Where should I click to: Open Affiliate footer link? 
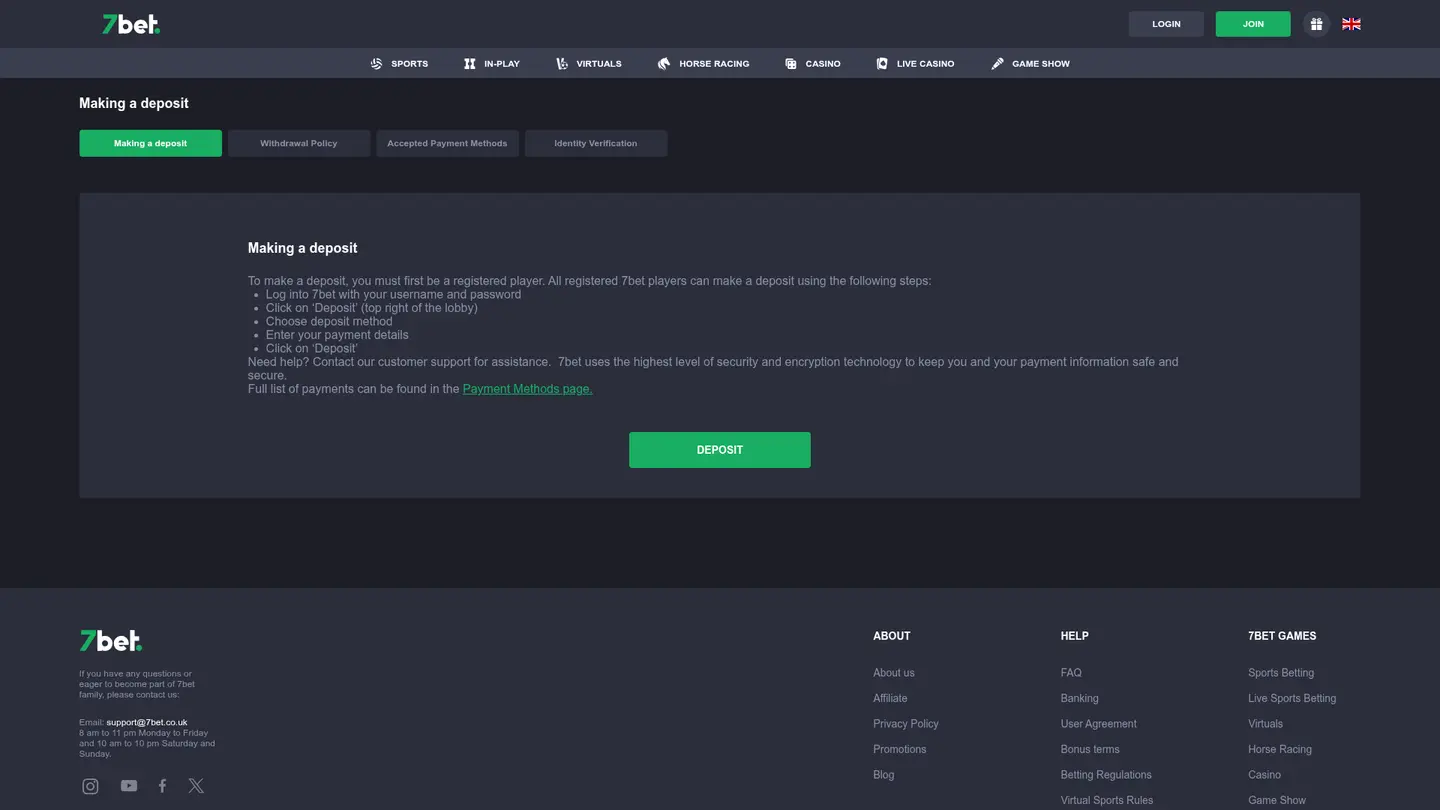[890, 698]
